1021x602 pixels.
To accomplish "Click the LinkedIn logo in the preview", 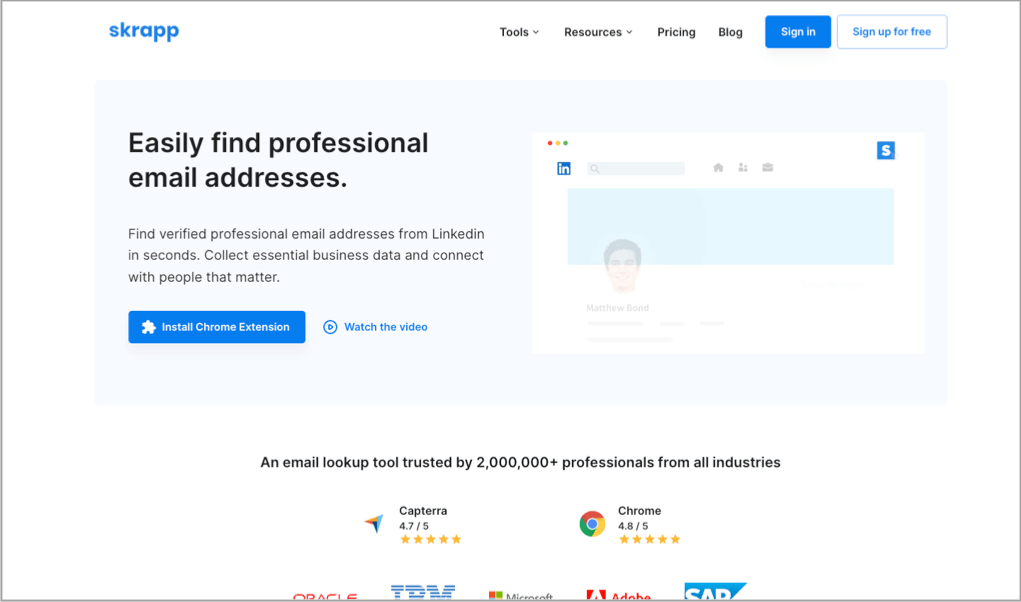I will (x=564, y=169).
